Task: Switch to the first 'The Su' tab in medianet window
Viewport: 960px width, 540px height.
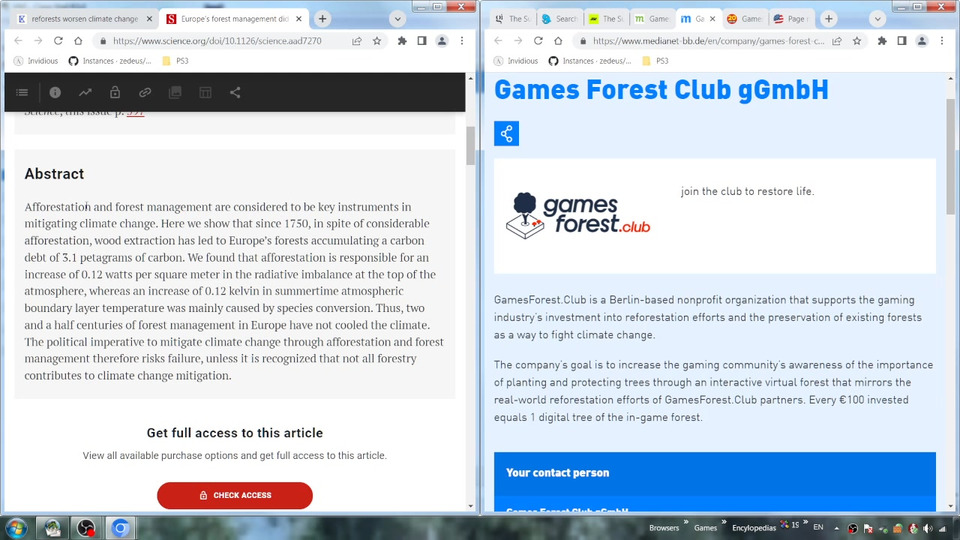Action: pyautogui.click(x=513, y=19)
